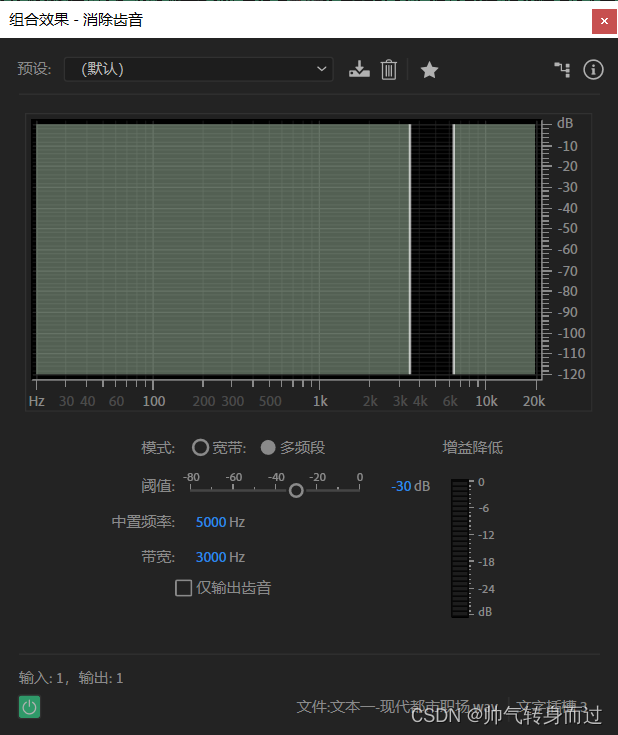Open the channel map editor icon
The width and height of the screenshot is (618, 735).
pos(562,70)
